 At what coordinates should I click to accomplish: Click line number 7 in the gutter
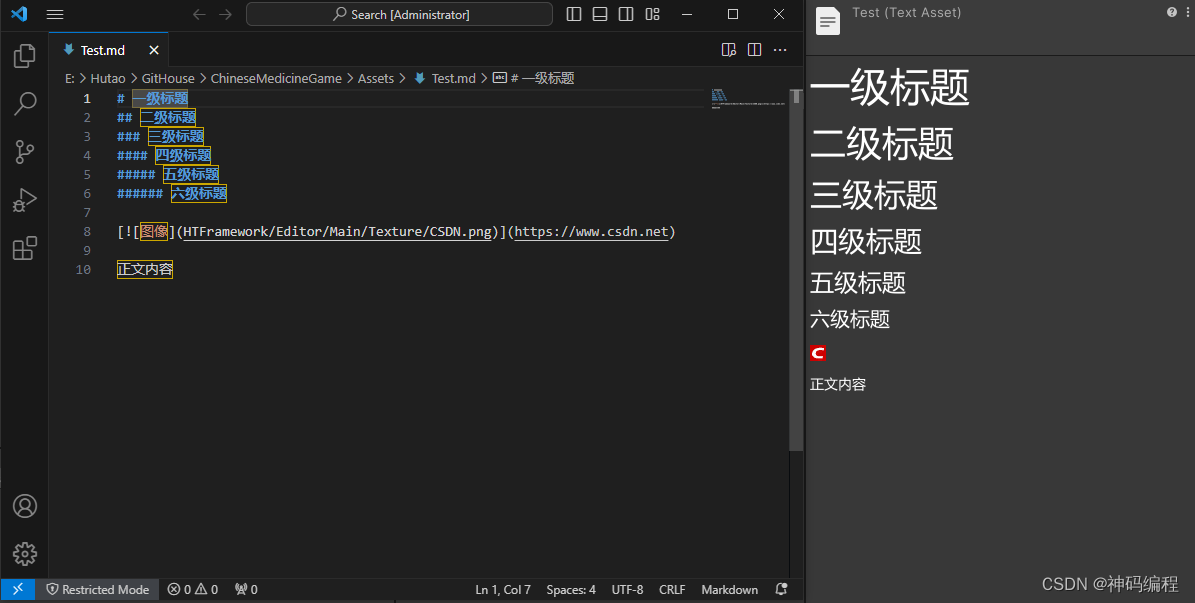click(x=87, y=213)
